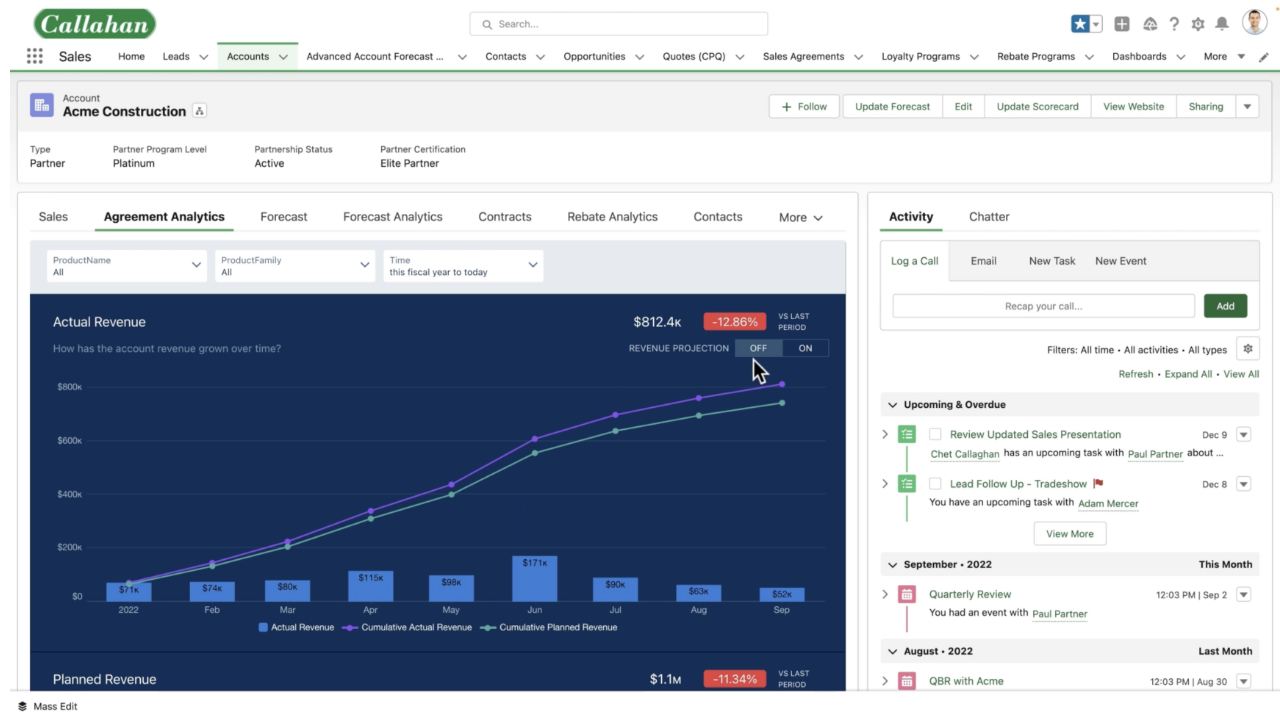Open the help question mark icon
Image resolution: width=1280 pixels, height=720 pixels.
(1174, 24)
